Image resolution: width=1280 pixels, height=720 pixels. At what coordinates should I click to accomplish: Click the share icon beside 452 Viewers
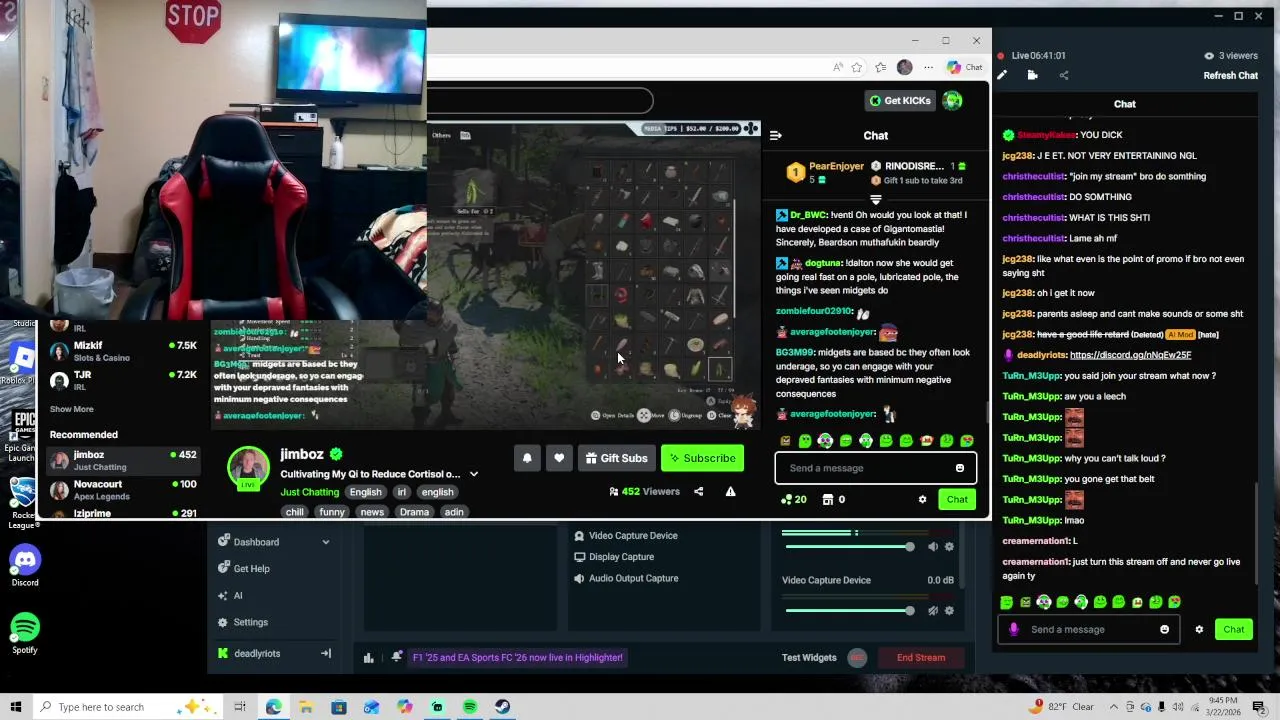tap(698, 492)
